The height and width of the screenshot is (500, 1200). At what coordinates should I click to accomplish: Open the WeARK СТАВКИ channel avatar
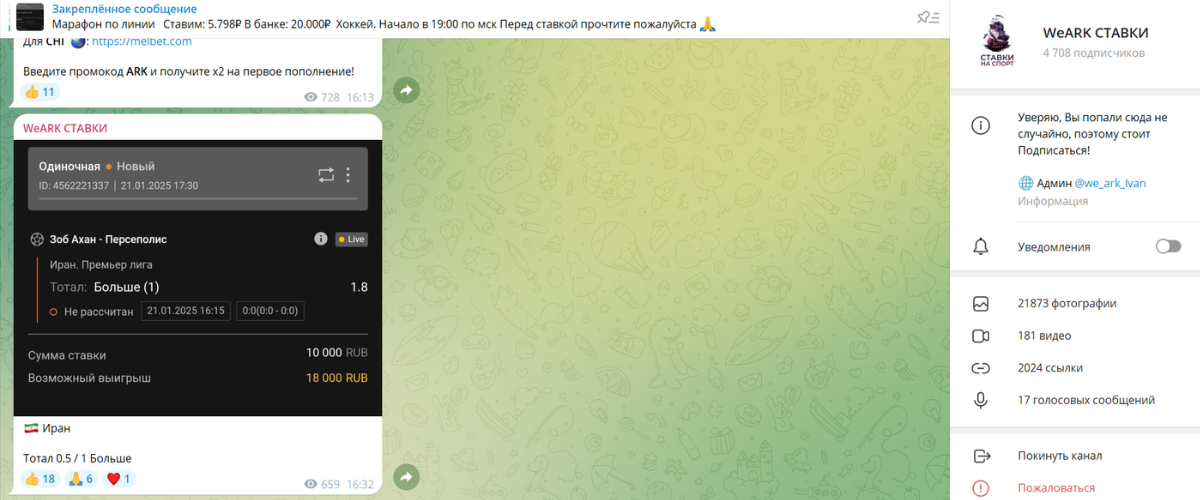pyautogui.click(x=996, y=43)
